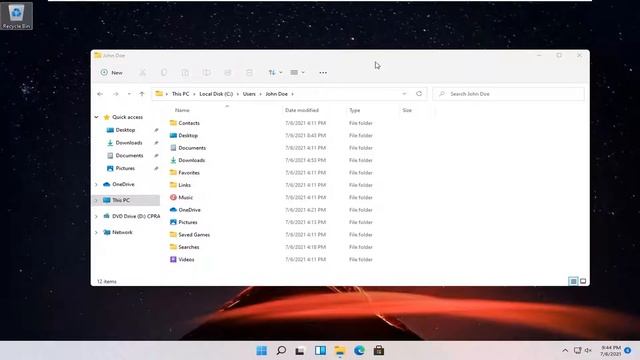Select the Saved Games folder
This screenshot has width=640, height=360.
[194, 235]
